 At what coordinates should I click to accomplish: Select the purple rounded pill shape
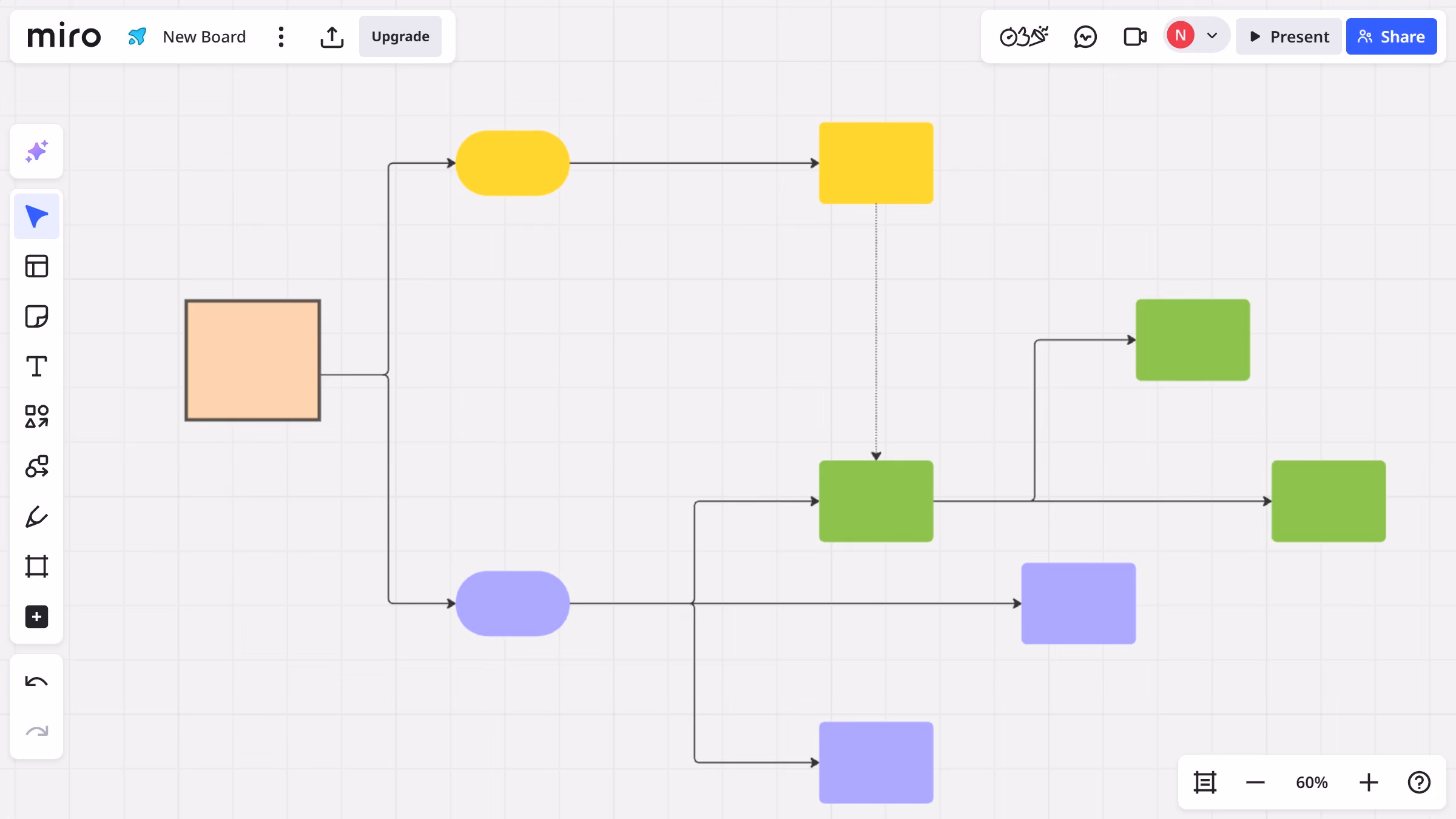coord(513,603)
